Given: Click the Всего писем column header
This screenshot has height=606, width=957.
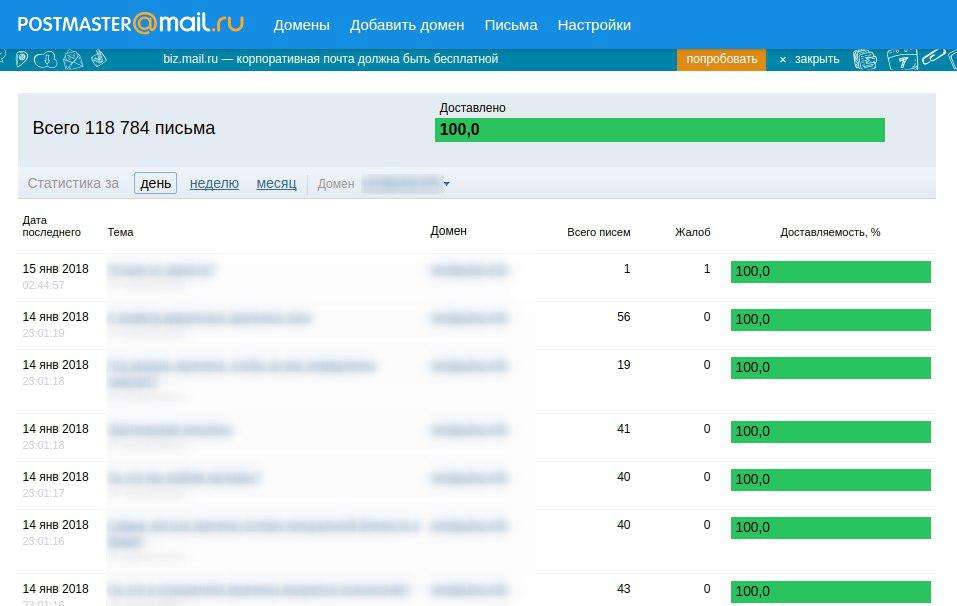Looking at the screenshot, I should [599, 232].
